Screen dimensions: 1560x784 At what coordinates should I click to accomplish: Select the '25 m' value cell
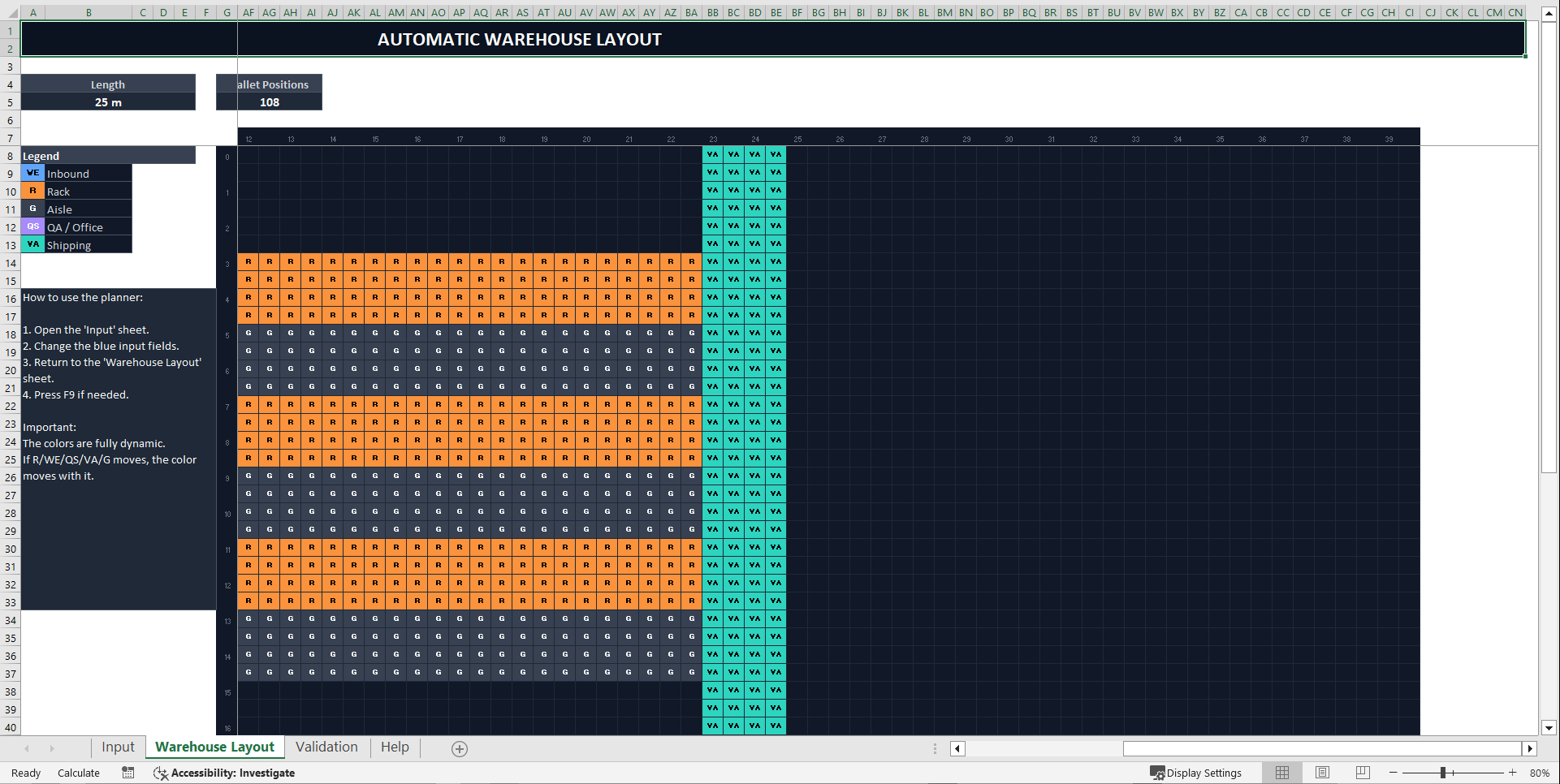coord(108,101)
